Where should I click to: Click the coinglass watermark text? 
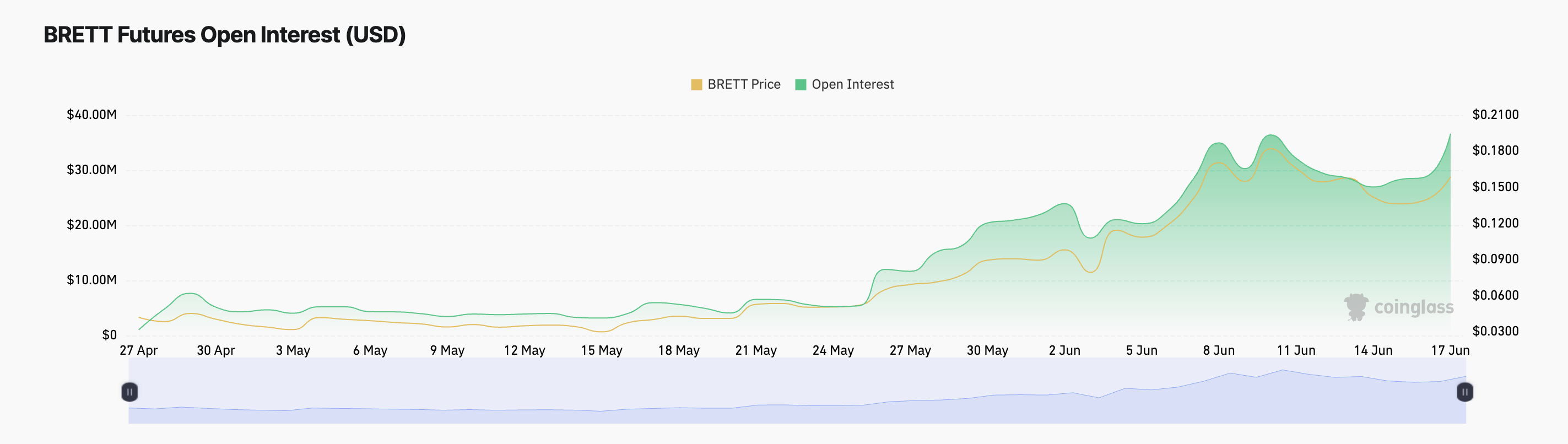click(x=1413, y=307)
